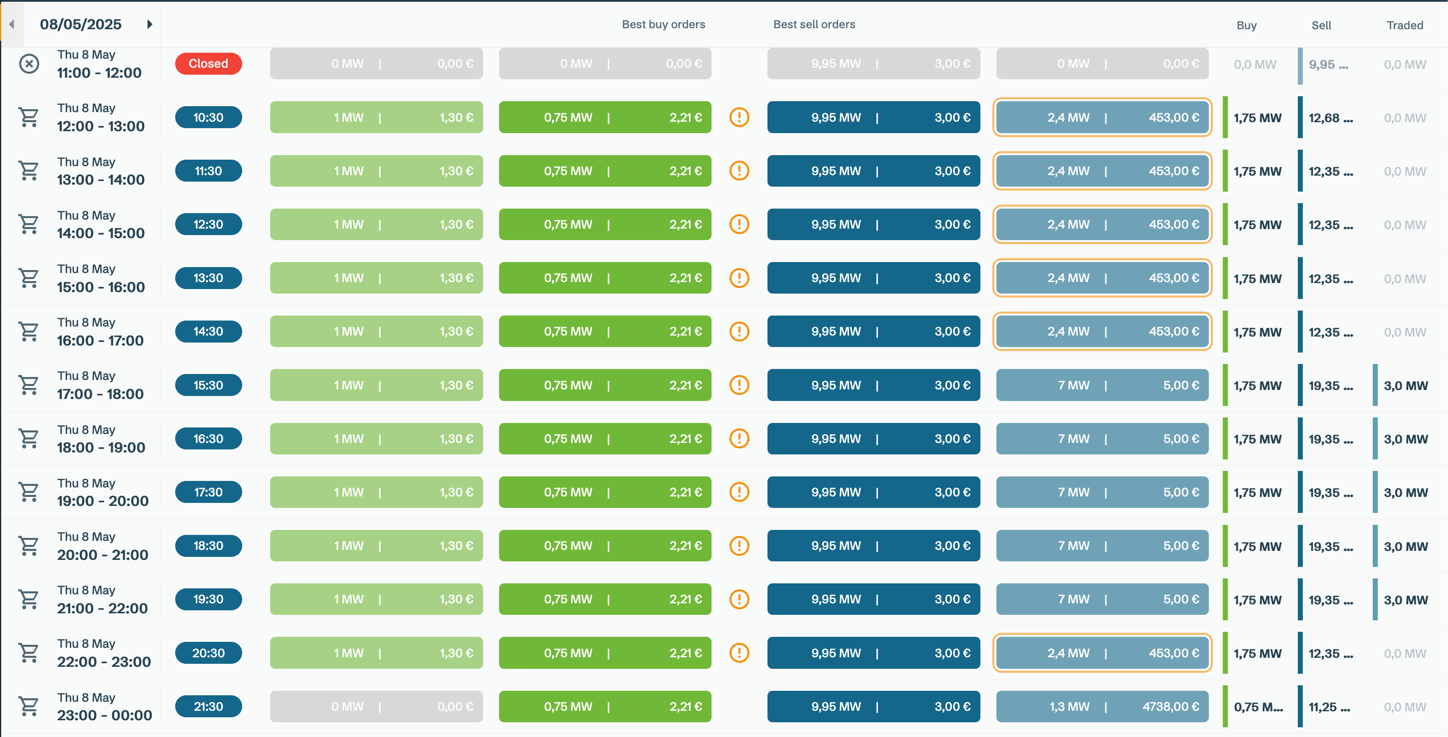Click the Sell column header
The image size is (1448, 737).
tap(1321, 25)
